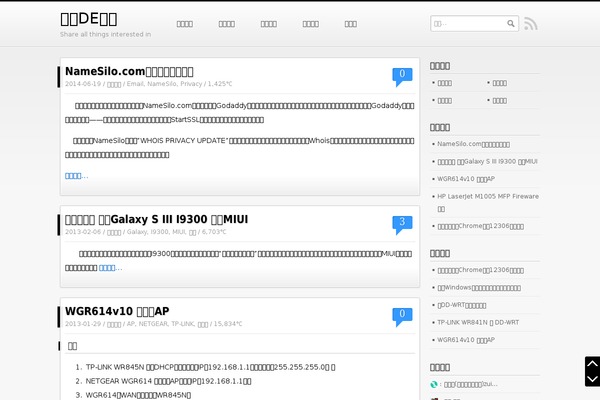Image resolution: width=600 pixels, height=400 pixels.
Task: Open comment bubble on WGR614v10 post
Action: [402, 317]
